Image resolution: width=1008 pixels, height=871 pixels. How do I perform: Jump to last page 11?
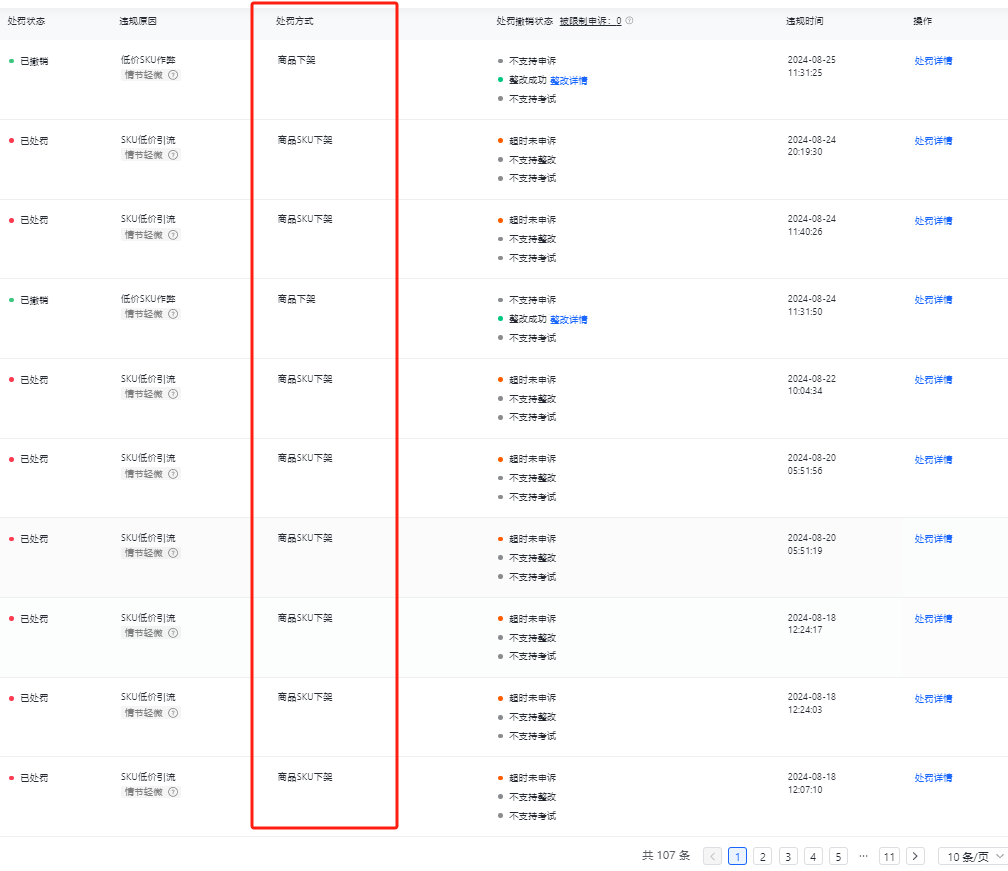click(889, 856)
